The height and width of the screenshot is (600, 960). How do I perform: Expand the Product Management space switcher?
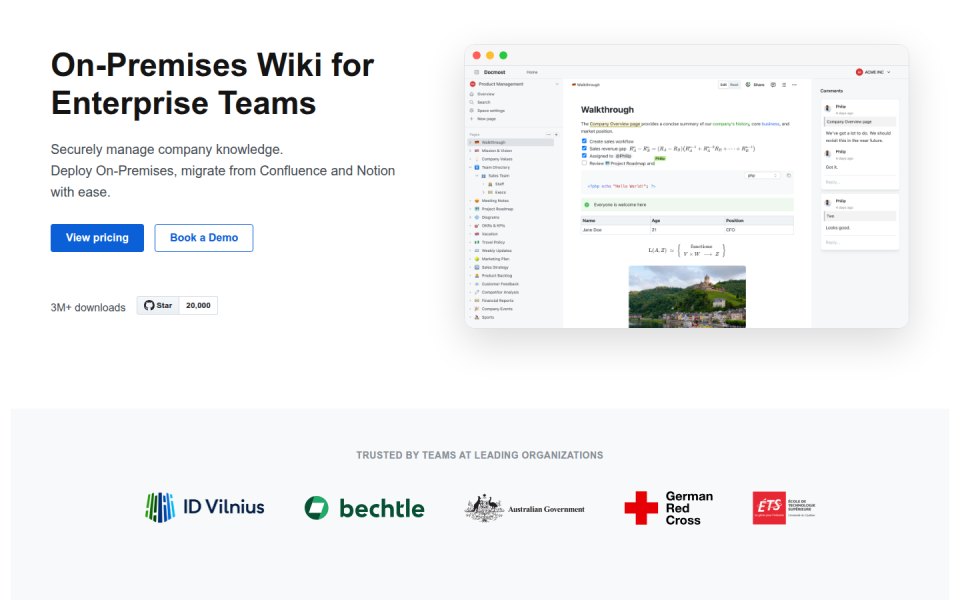click(x=514, y=84)
